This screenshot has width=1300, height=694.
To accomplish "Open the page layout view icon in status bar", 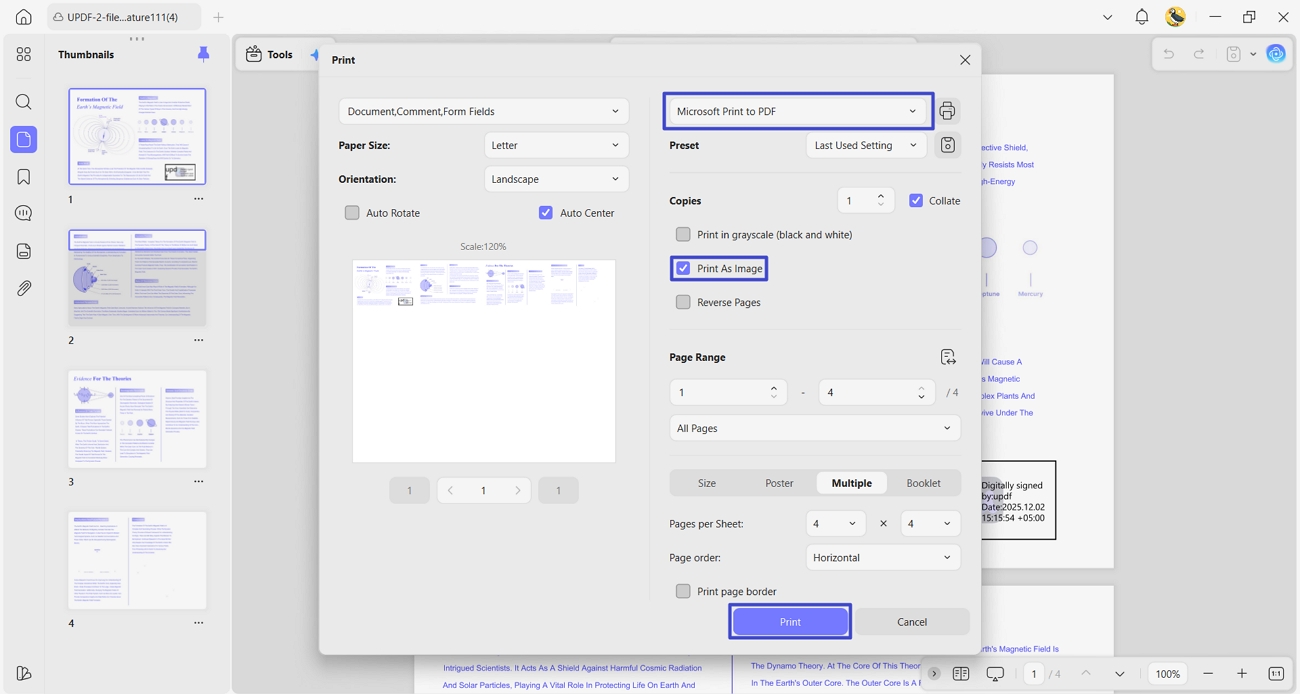I will (x=961, y=674).
